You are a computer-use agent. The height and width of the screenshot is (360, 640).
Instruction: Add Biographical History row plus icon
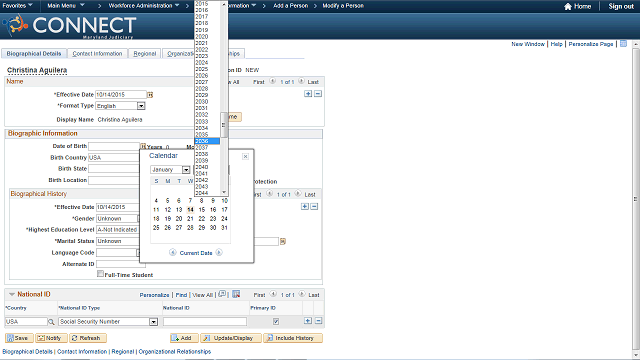(305, 207)
